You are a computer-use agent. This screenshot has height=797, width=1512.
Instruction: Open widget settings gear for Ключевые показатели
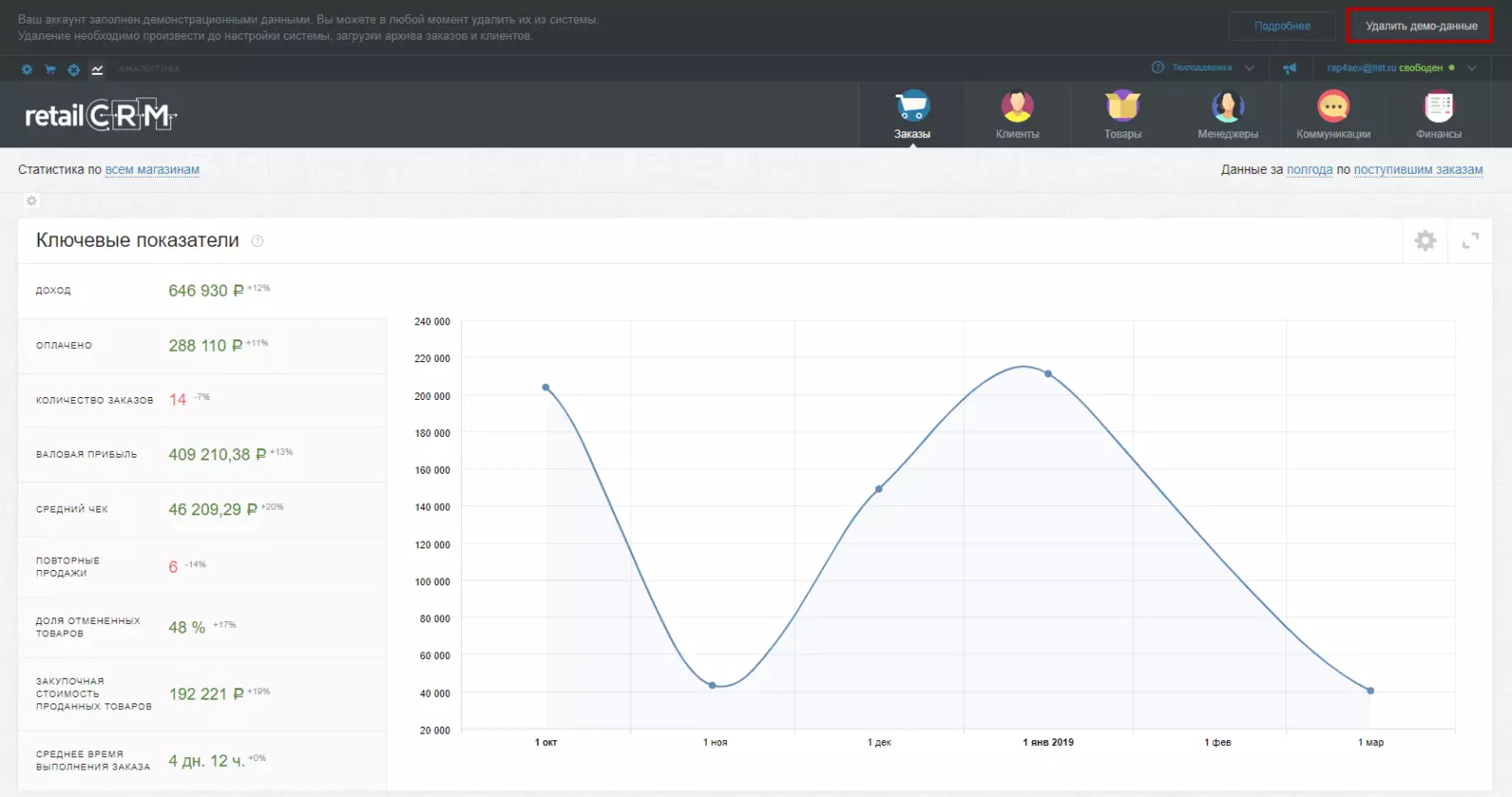click(1425, 240)
